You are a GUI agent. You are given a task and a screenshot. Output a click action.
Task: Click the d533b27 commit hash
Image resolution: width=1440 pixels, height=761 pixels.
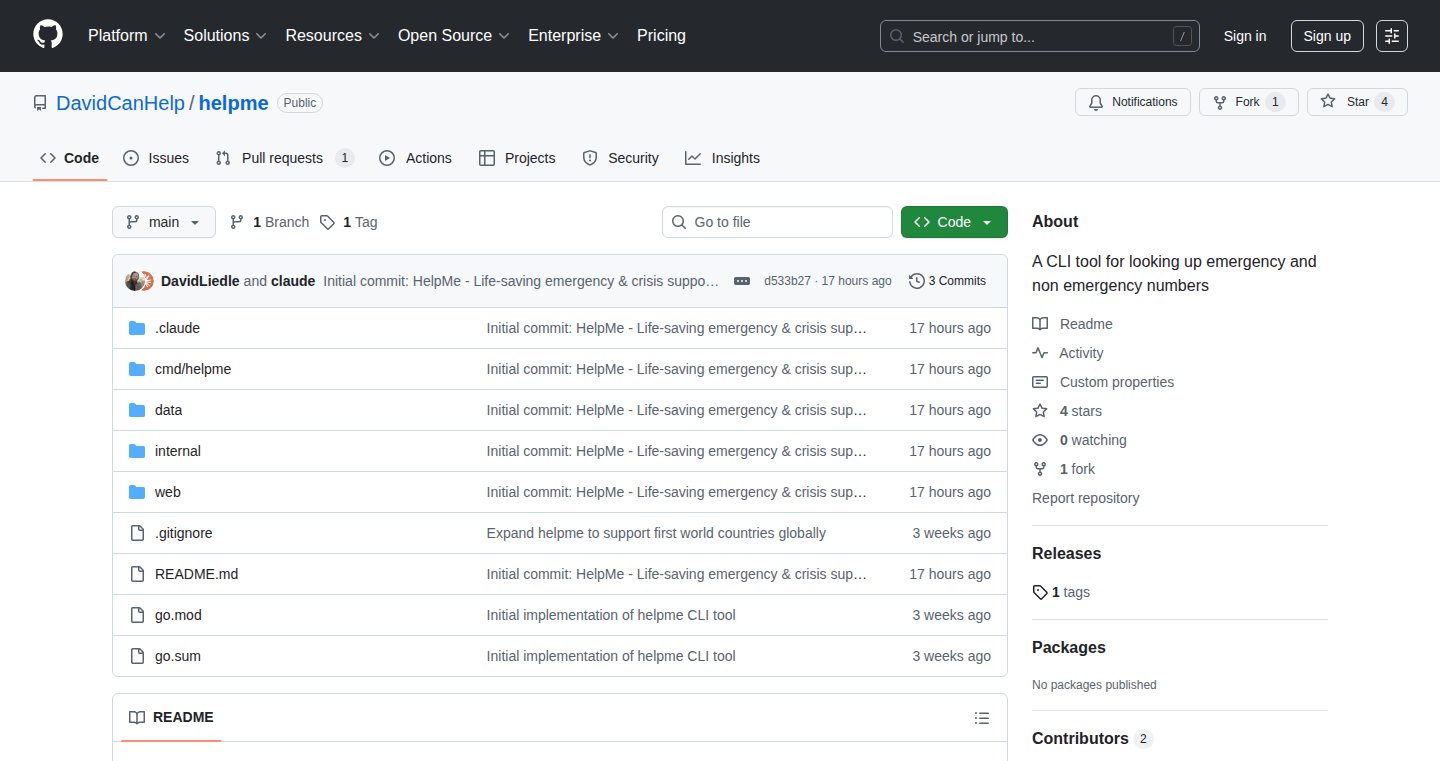coord(787,281)
